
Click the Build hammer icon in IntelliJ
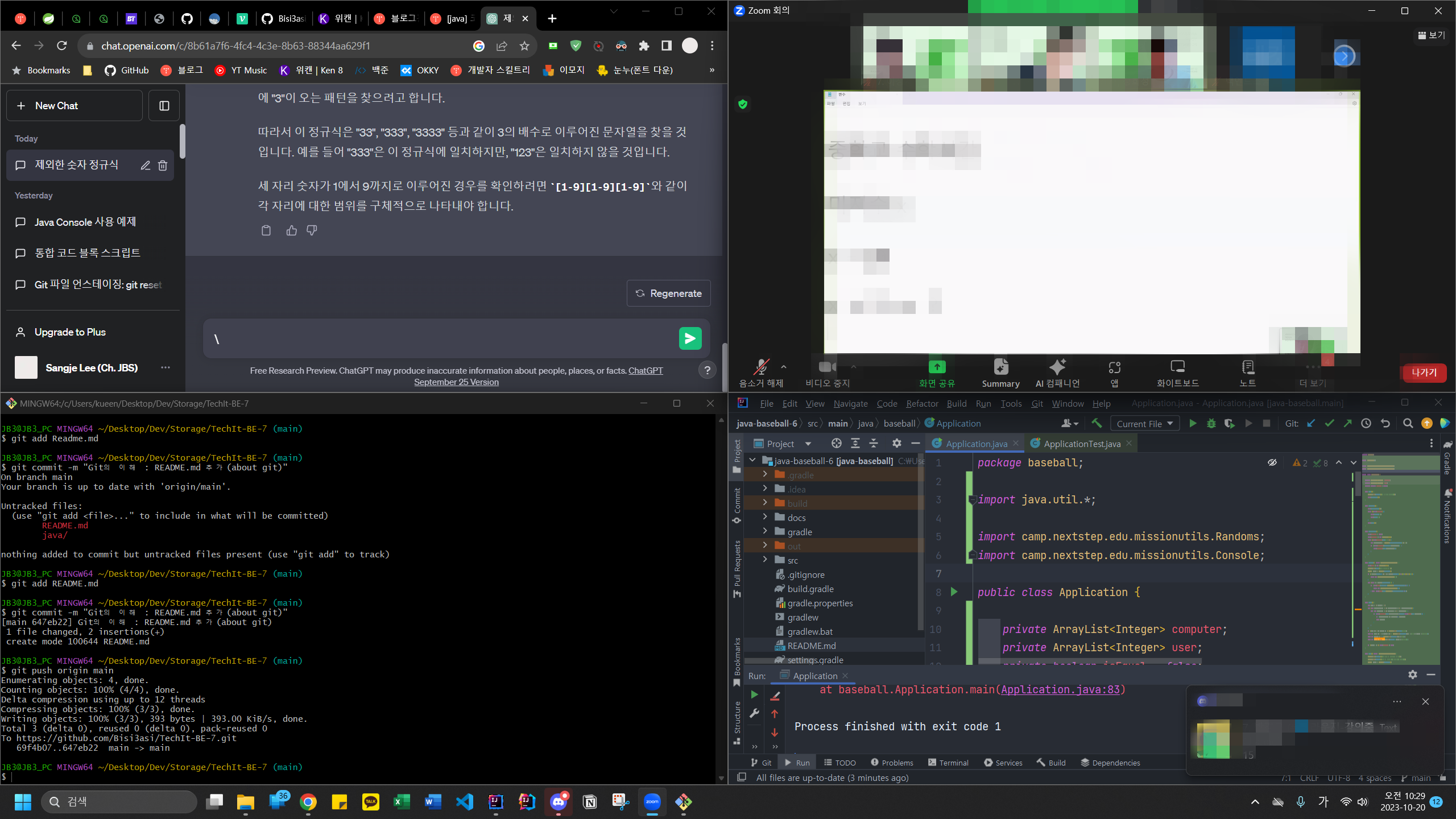[x=1097, y=423]
